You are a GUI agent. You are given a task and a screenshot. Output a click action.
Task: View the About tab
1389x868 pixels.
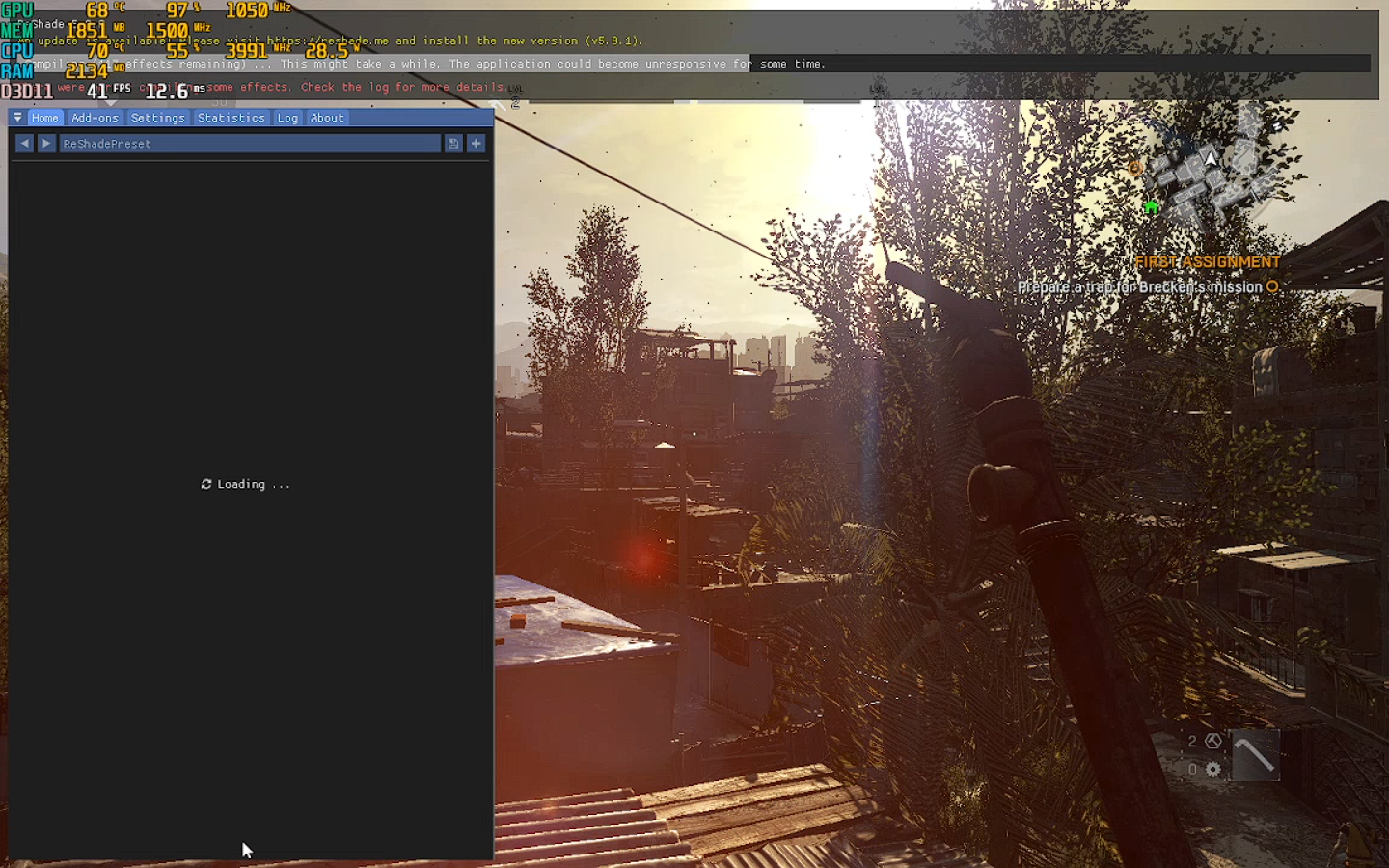[x=327, y=118]
